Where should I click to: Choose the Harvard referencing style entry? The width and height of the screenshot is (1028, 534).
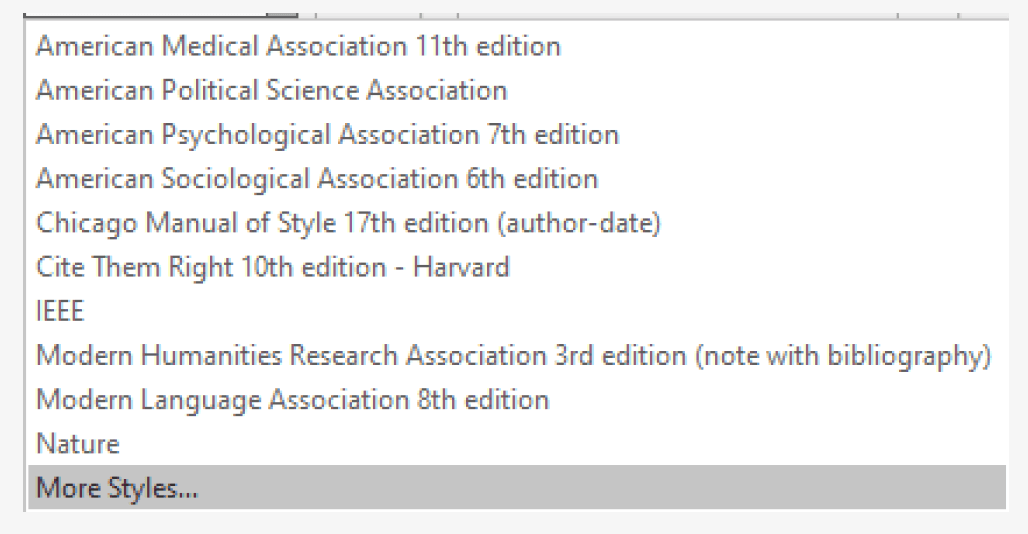coord(273,267)
